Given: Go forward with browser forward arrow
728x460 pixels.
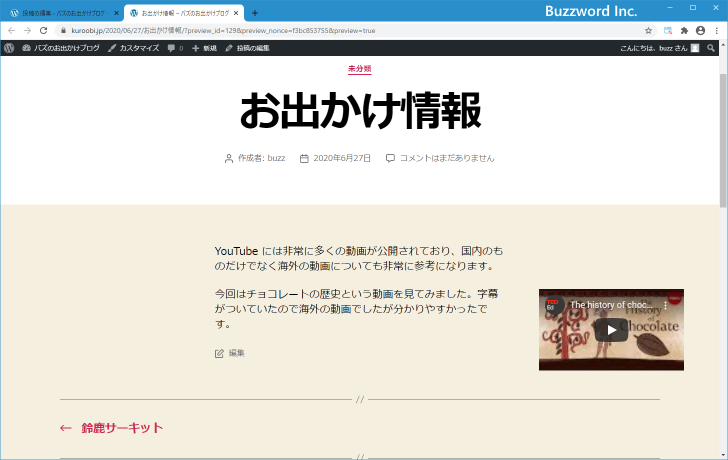Looking at the screenshot, I should [x=27, y=31].
